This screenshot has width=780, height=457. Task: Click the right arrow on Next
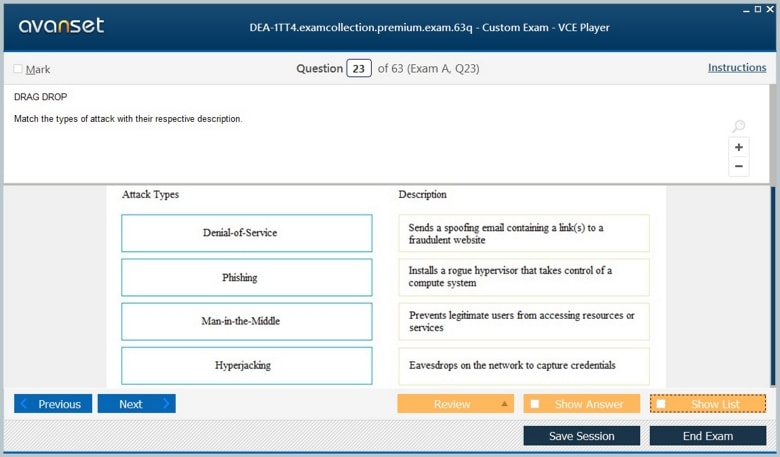[165, 404]
